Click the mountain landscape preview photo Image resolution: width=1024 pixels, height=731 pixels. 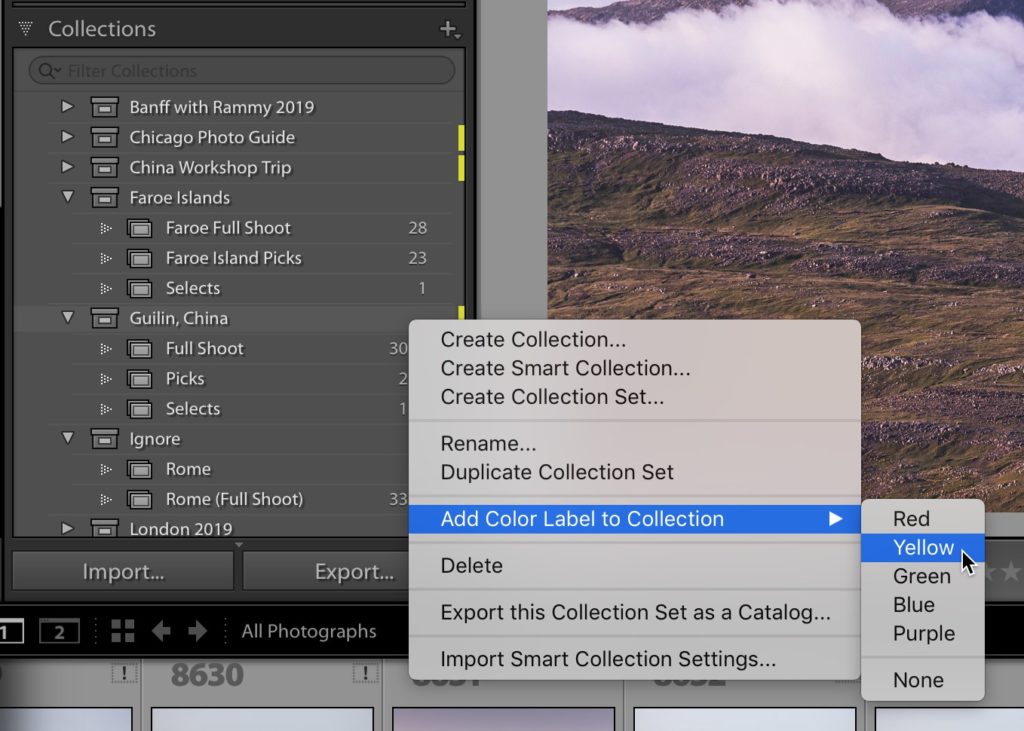(x=786, y=255)
